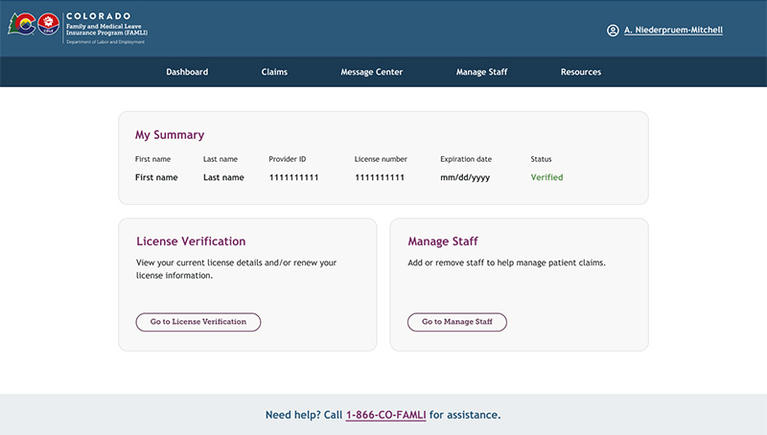This screenshot has width=767, height=435.
Task: Click the Expiration date column label
Action: point(466,159)
